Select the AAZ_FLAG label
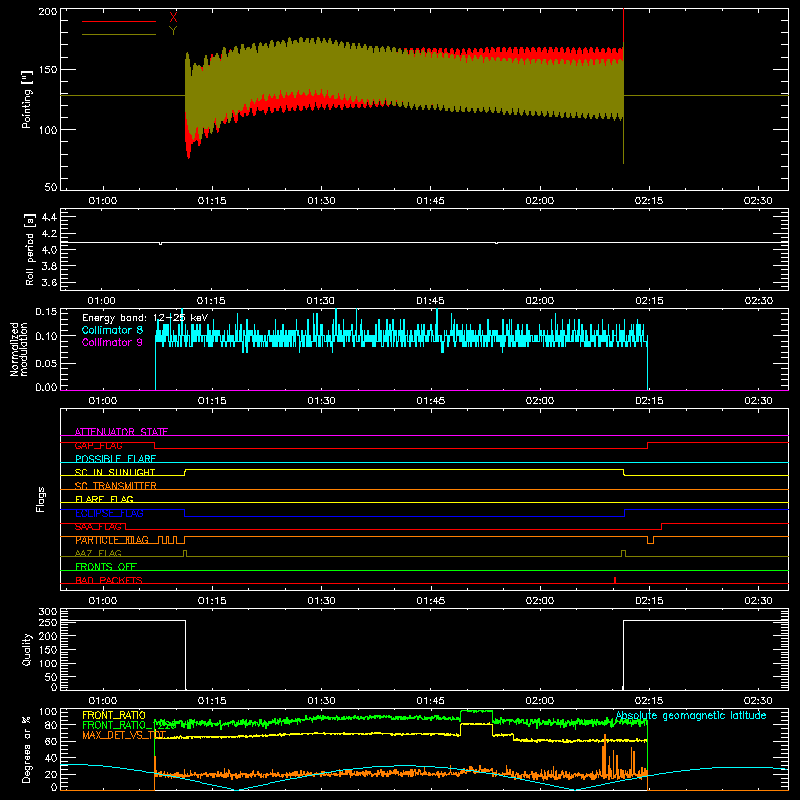This screenshot has width=800, height=800. pos(98,553)
